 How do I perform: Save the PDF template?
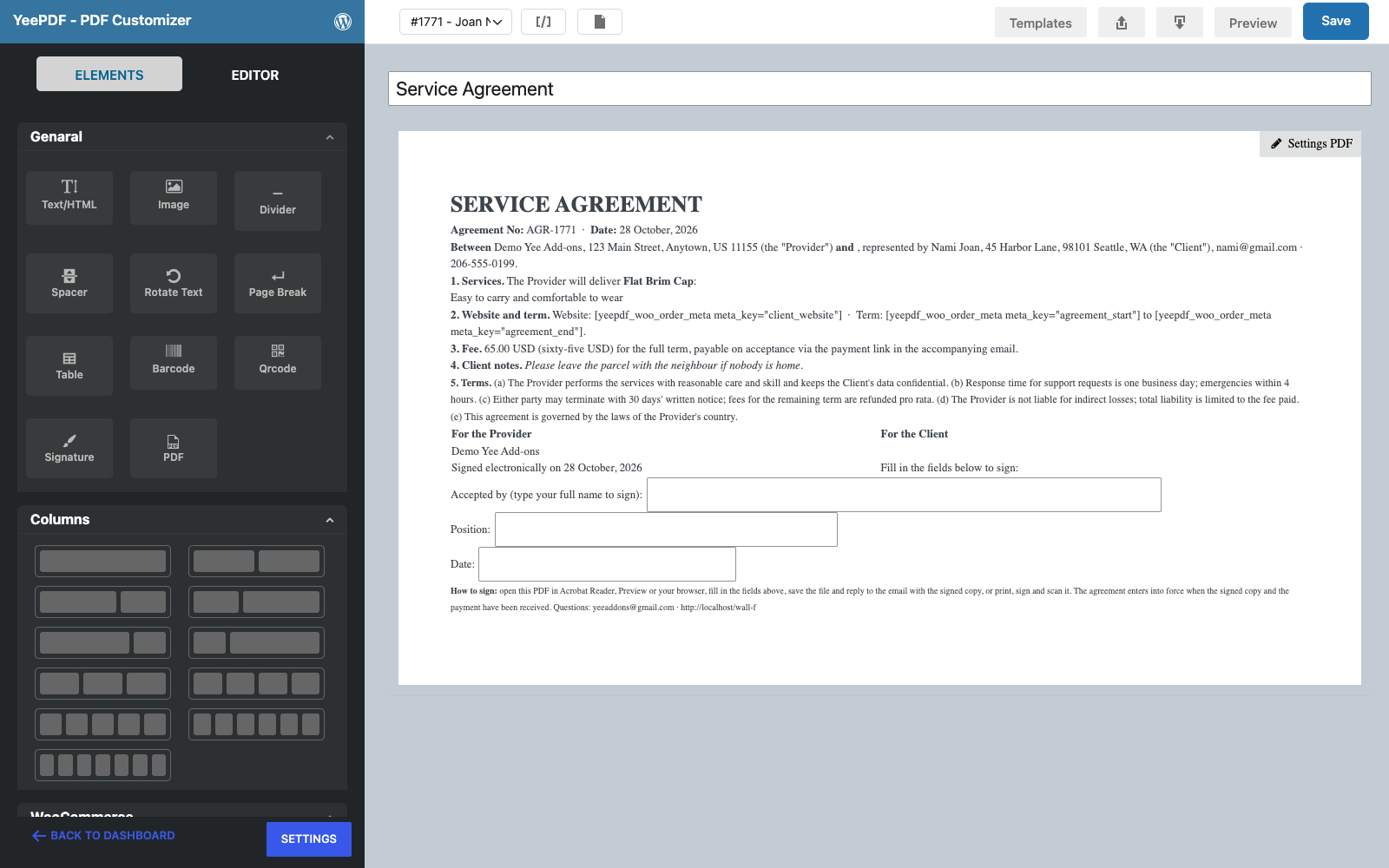(1336, 22)
